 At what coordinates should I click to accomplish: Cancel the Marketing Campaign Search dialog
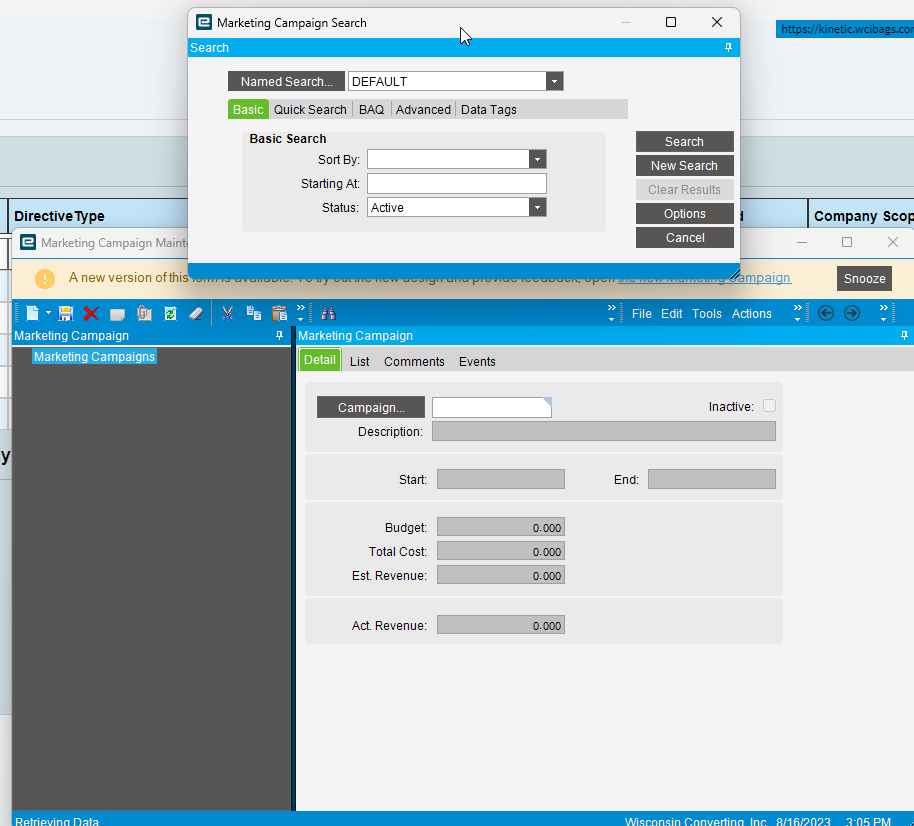tap(684, 237)
